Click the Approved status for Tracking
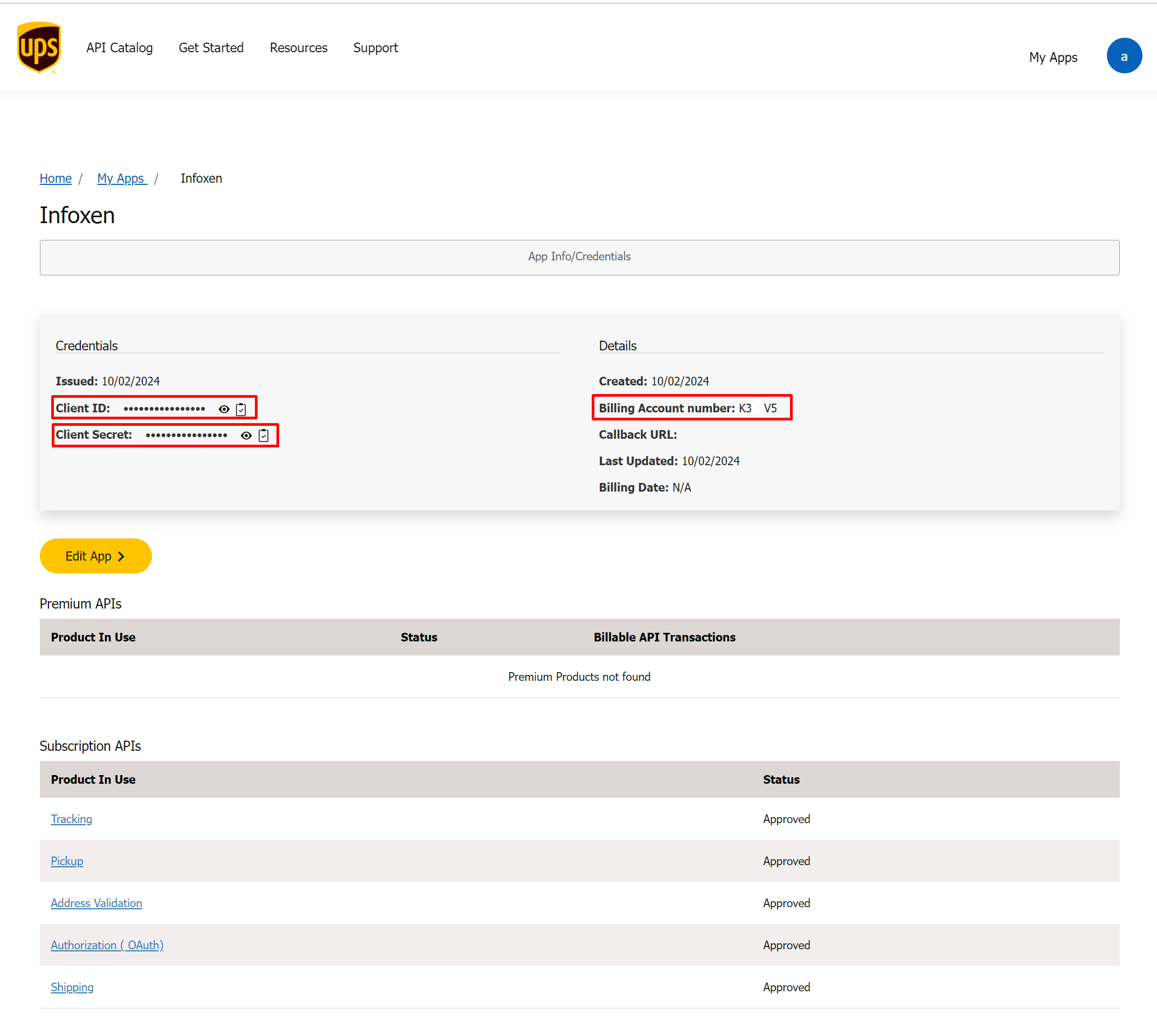This screenshot has height=1036, width=1157. click(786, 819)
